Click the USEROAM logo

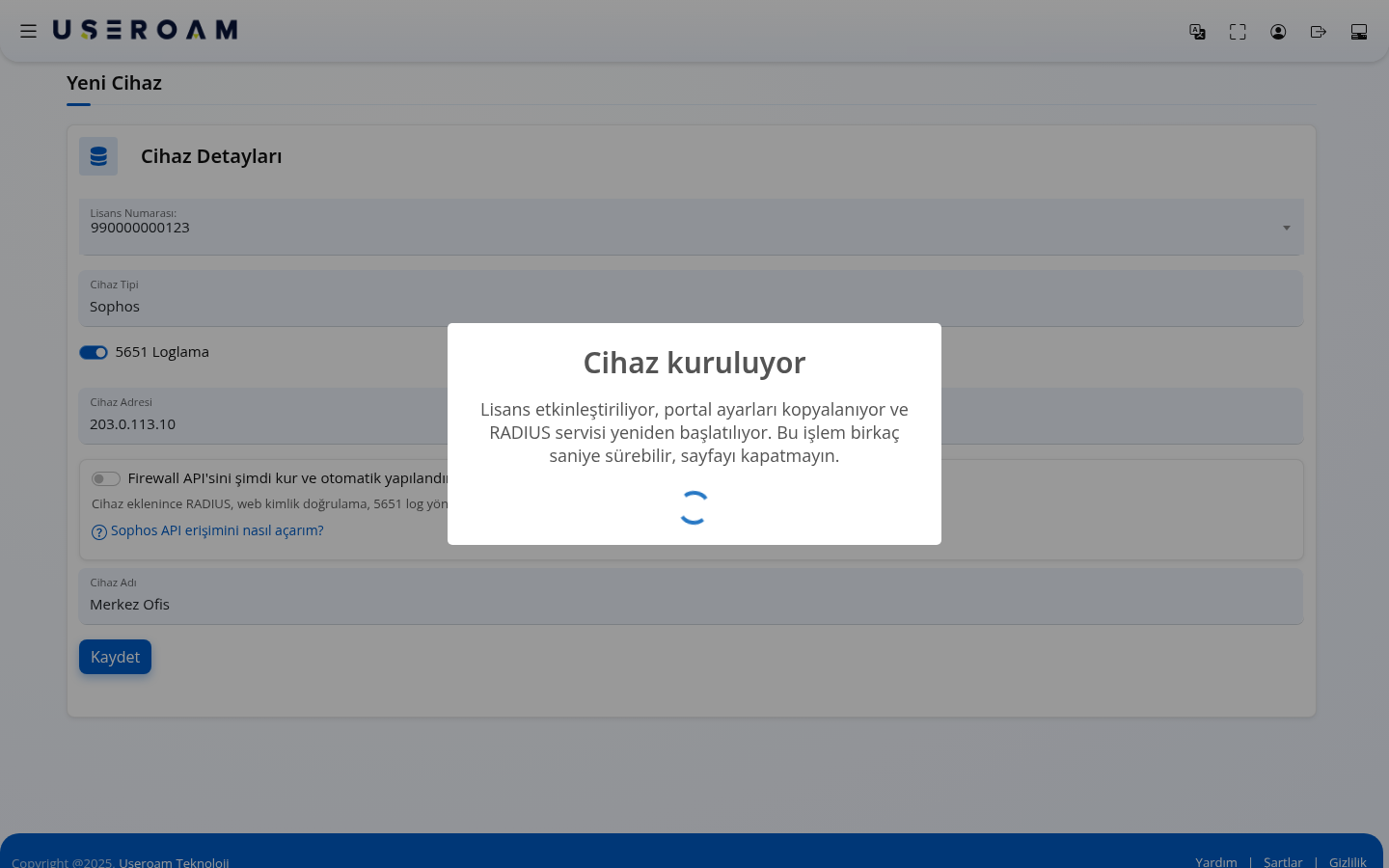(145, 30)
